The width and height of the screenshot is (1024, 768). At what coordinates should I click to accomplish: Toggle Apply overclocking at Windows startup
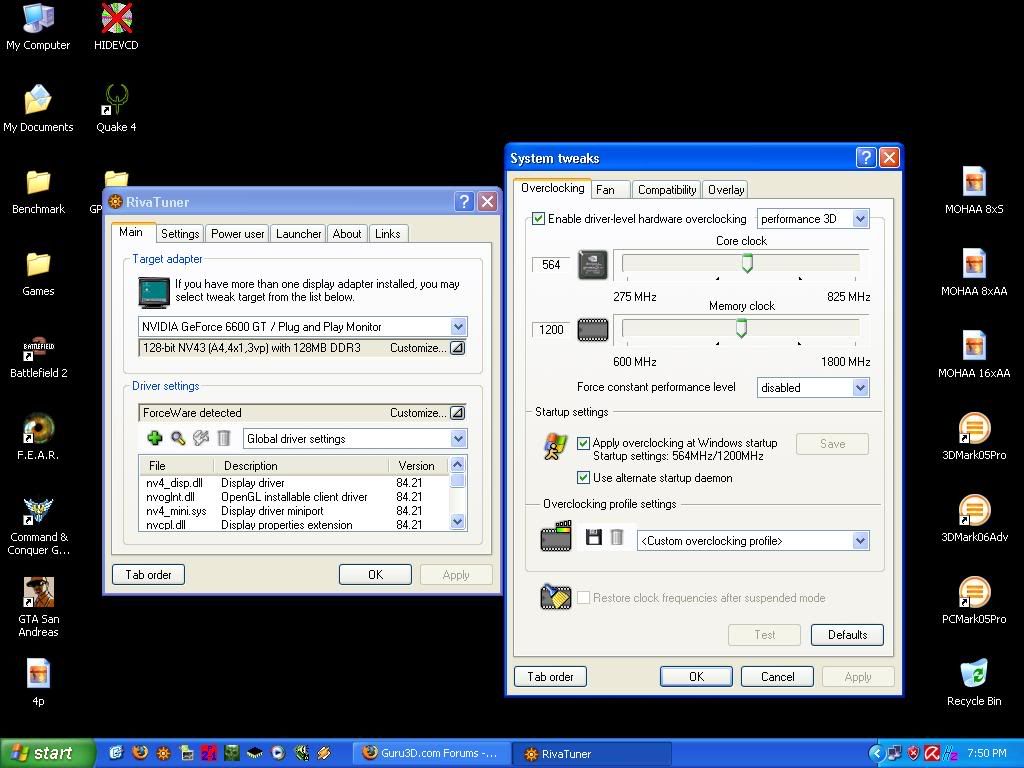584,443
